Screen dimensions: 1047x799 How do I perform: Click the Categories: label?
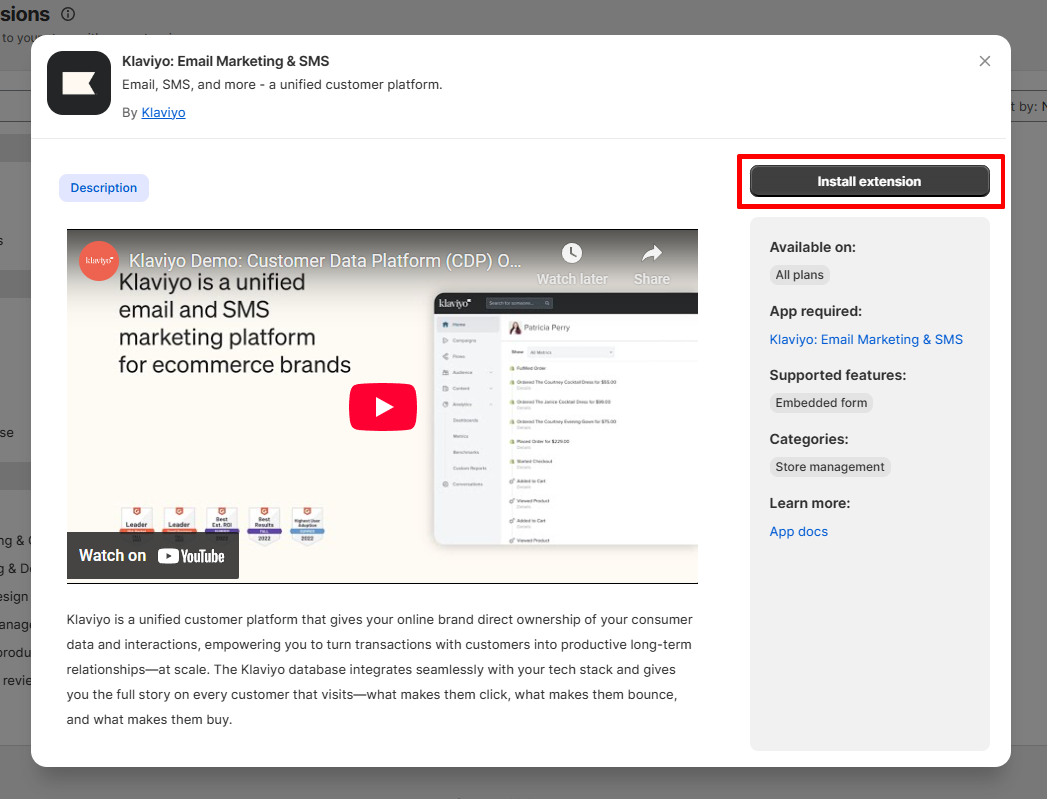tap(809, 440)
